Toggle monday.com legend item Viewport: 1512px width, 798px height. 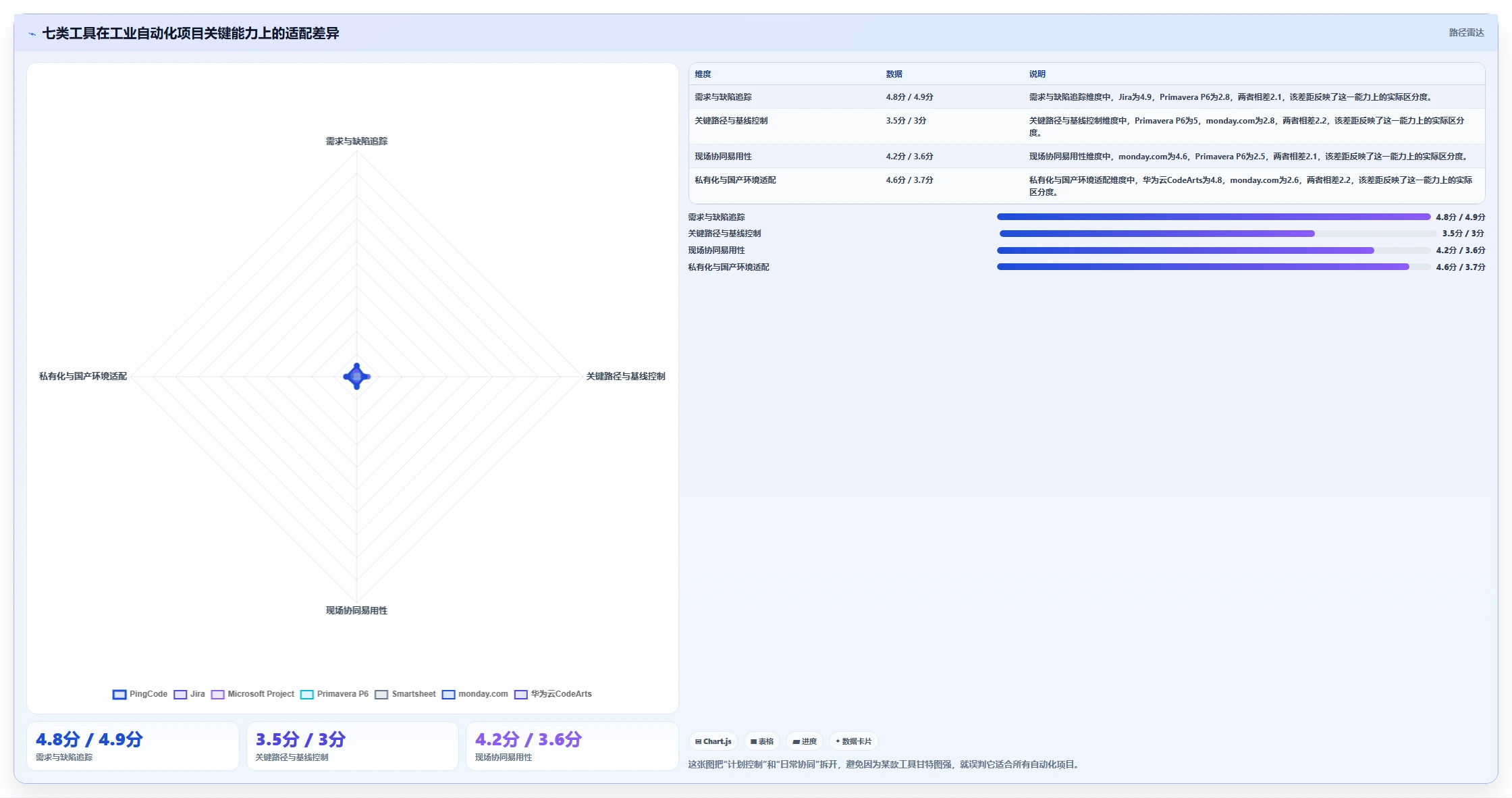pos(475,694)
